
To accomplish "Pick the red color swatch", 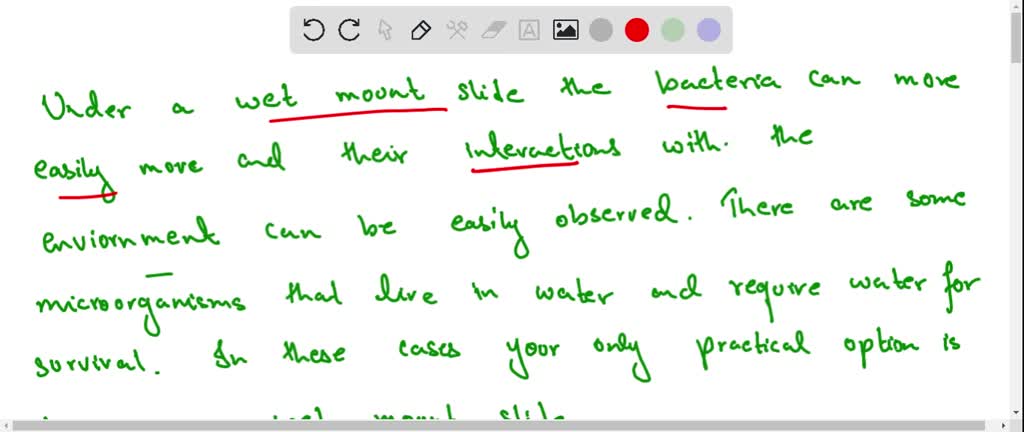I will coord(637,30).
